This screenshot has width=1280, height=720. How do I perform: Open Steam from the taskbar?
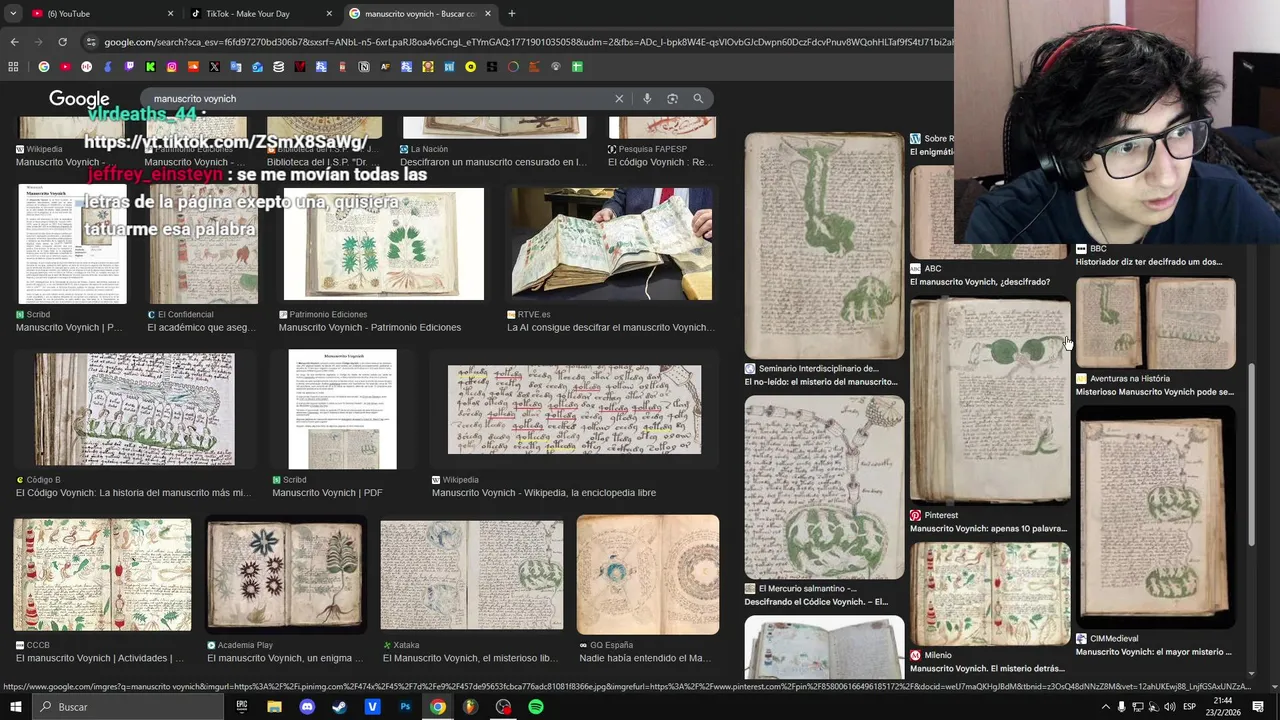[x=339, y=707]
